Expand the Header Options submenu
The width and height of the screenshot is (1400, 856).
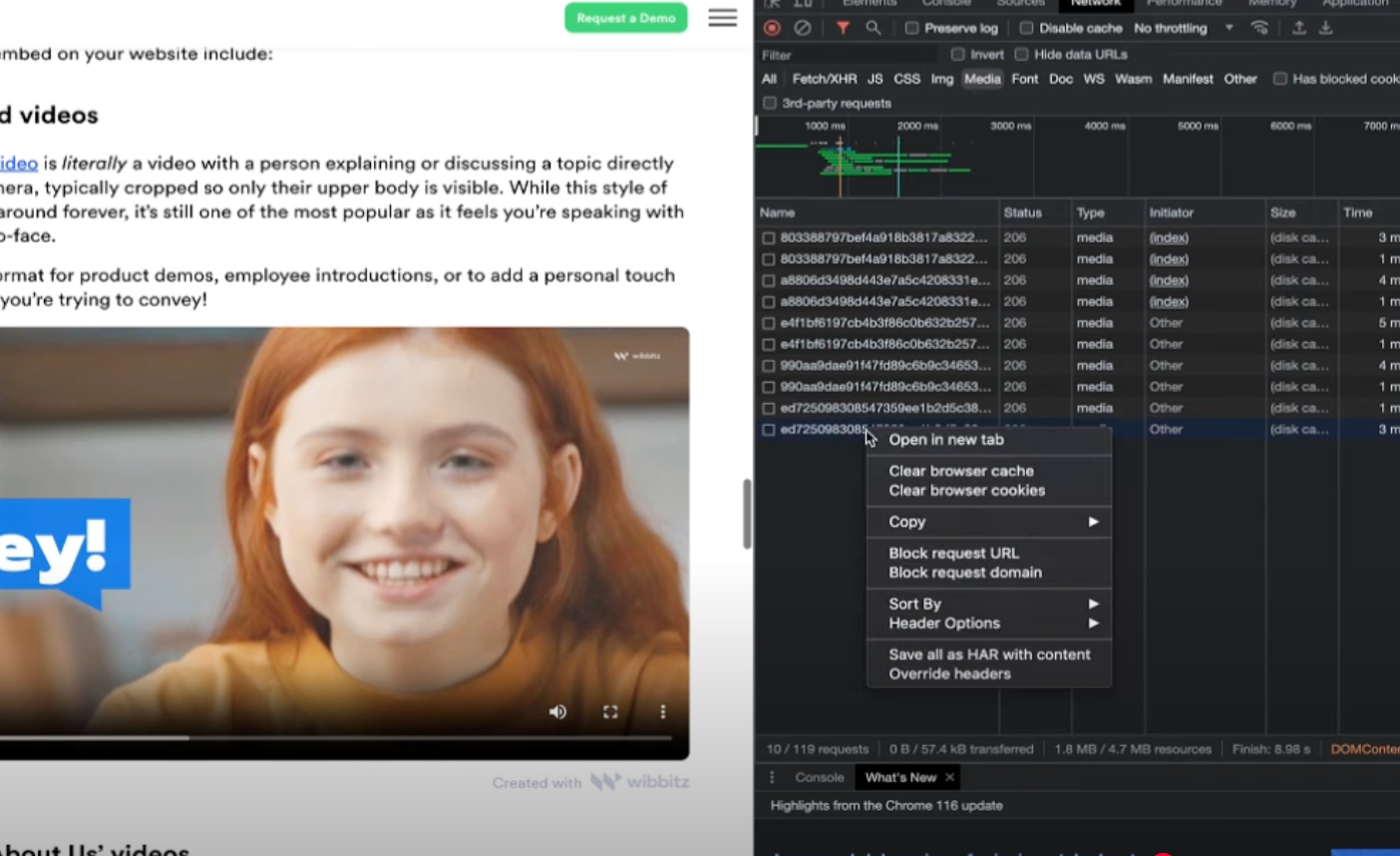(988, 624)
